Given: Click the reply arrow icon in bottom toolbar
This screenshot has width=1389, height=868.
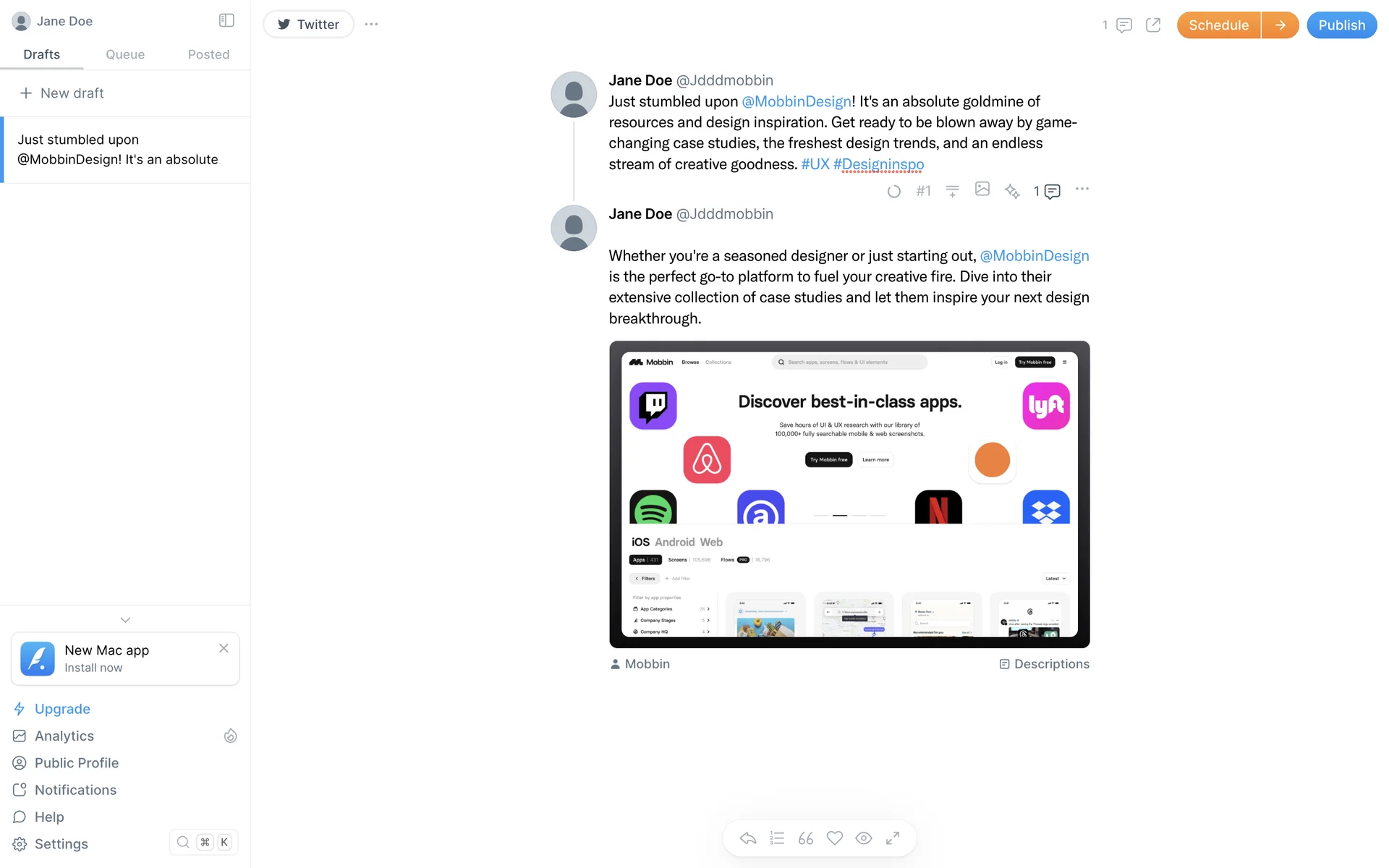Looking at the screenshot, I should click(748, 838).
